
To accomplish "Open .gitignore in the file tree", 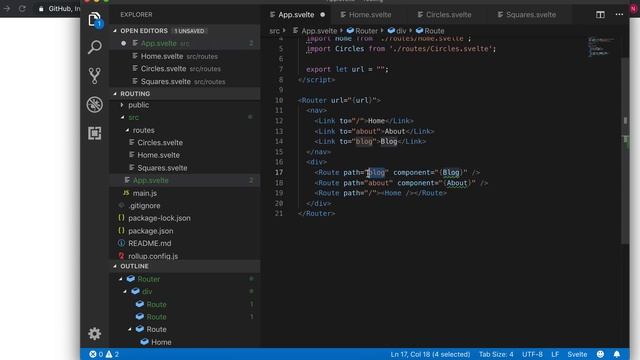I will (x=185, y=205).
